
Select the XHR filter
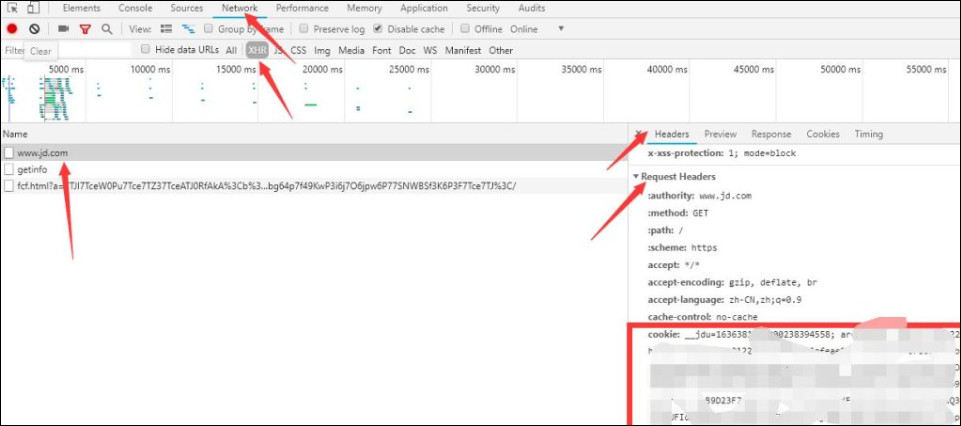click(257, 50)
